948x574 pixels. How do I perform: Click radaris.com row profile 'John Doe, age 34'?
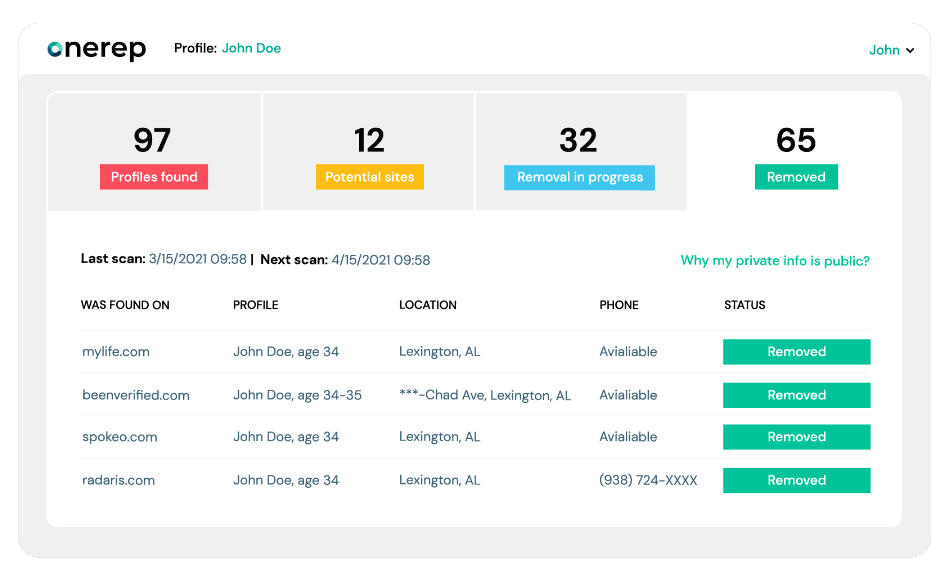click(286, 480)
